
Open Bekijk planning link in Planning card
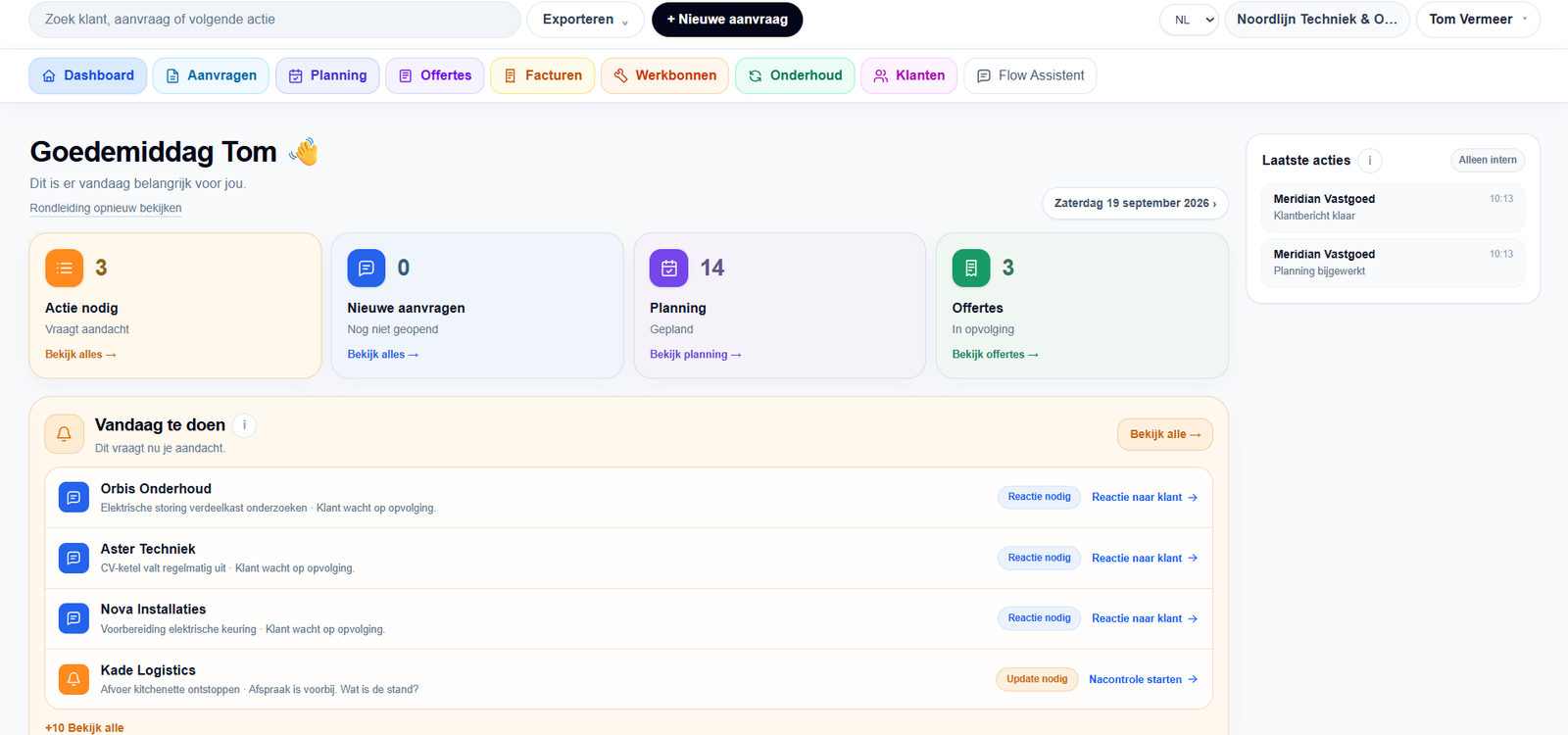click(696, 355)
